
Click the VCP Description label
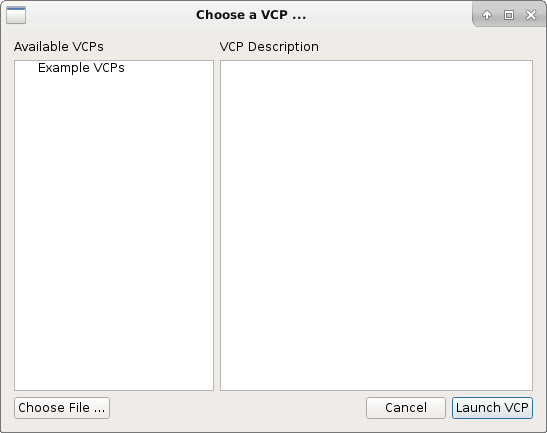tap(269, 47)
